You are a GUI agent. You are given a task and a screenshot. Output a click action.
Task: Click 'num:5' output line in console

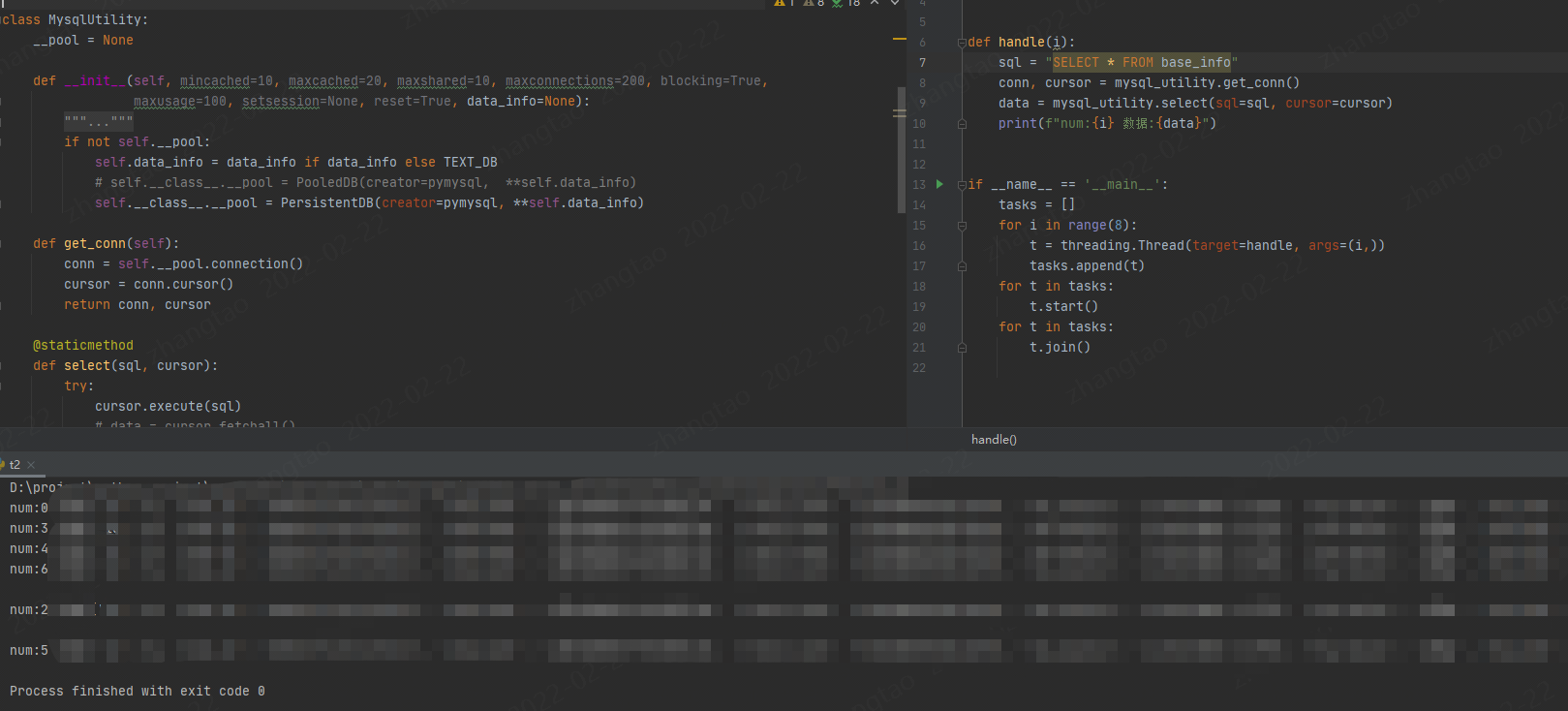[29, 651]
